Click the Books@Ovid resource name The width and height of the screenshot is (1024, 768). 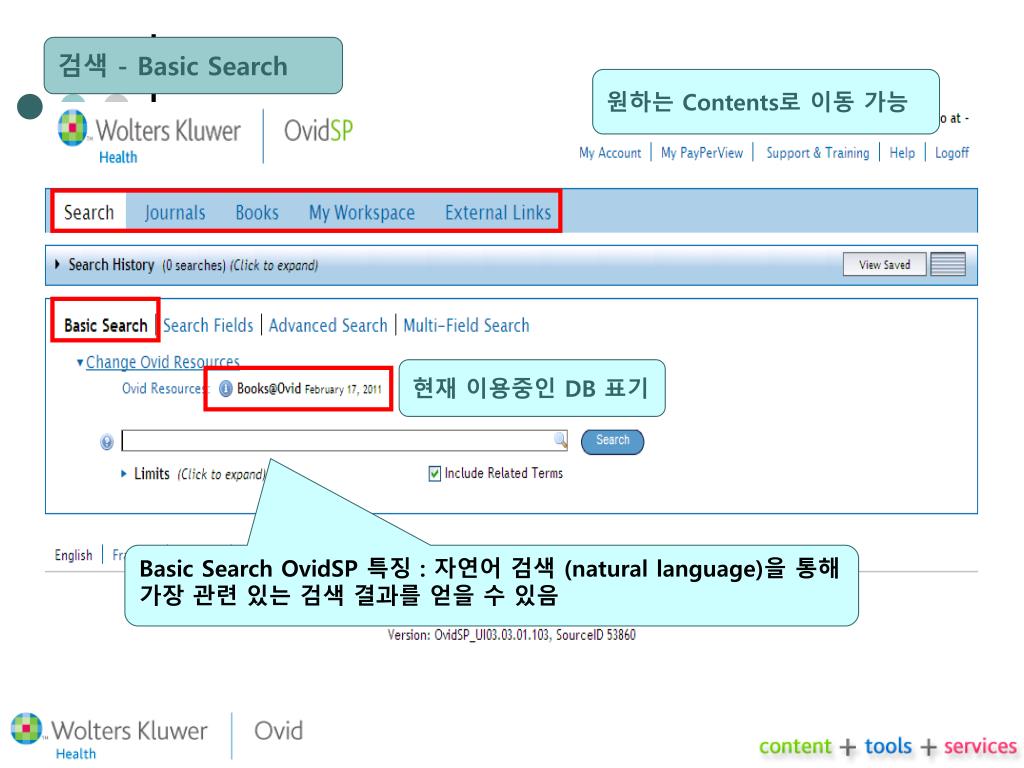click(268, 389)
